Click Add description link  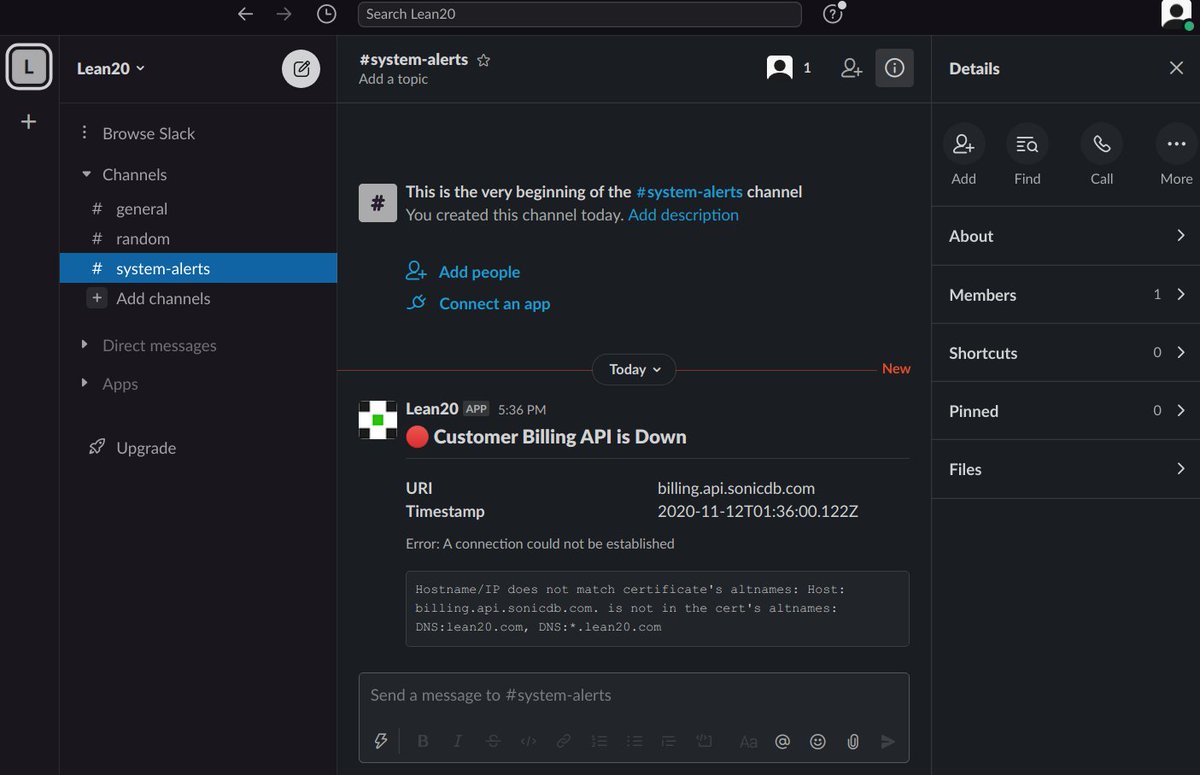pyautogui.click(x=683, y=215)
